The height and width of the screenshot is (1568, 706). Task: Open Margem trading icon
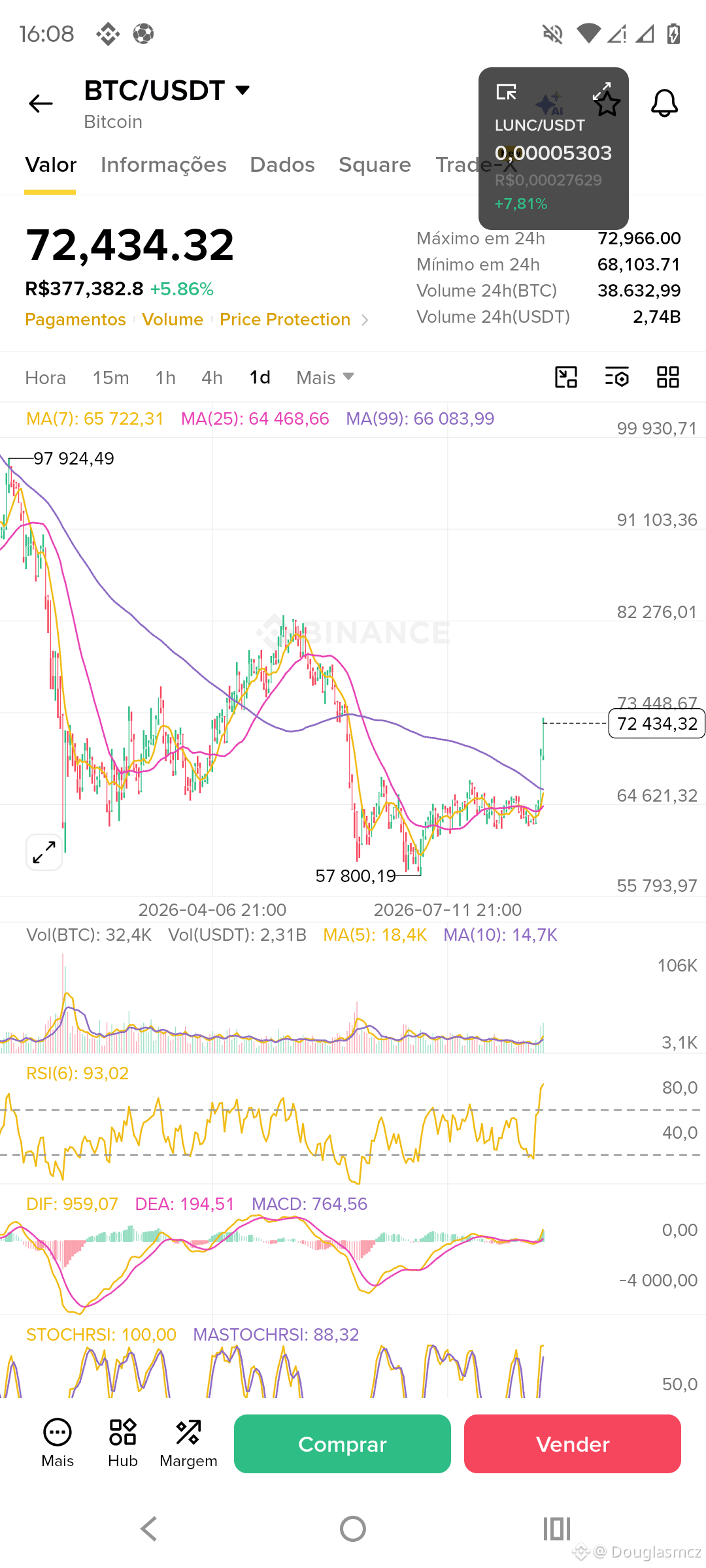(x=188, y=1443)
